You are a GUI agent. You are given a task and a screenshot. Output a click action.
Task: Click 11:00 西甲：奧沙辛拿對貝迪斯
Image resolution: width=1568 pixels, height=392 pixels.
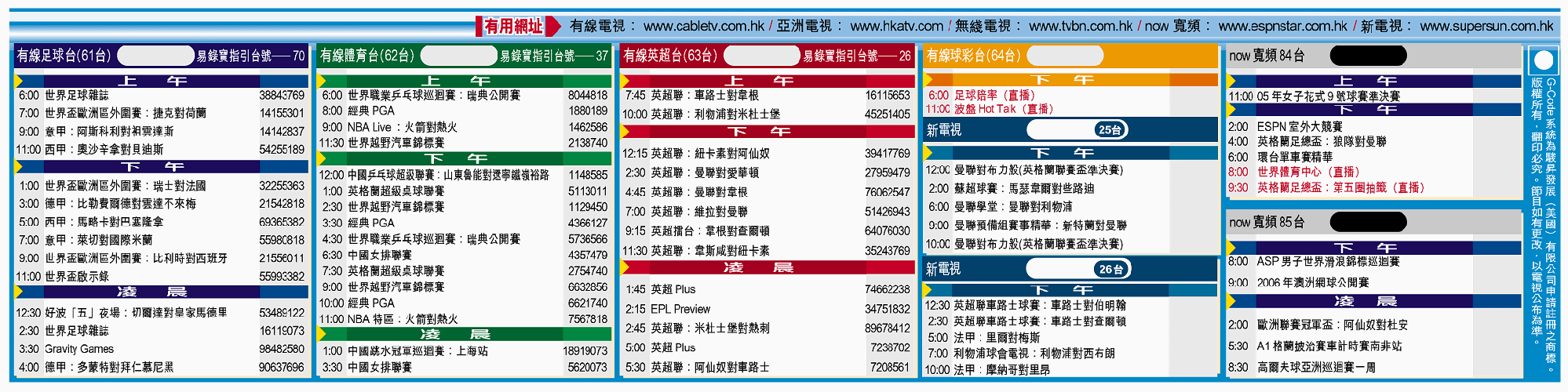[x=161, y=149]
